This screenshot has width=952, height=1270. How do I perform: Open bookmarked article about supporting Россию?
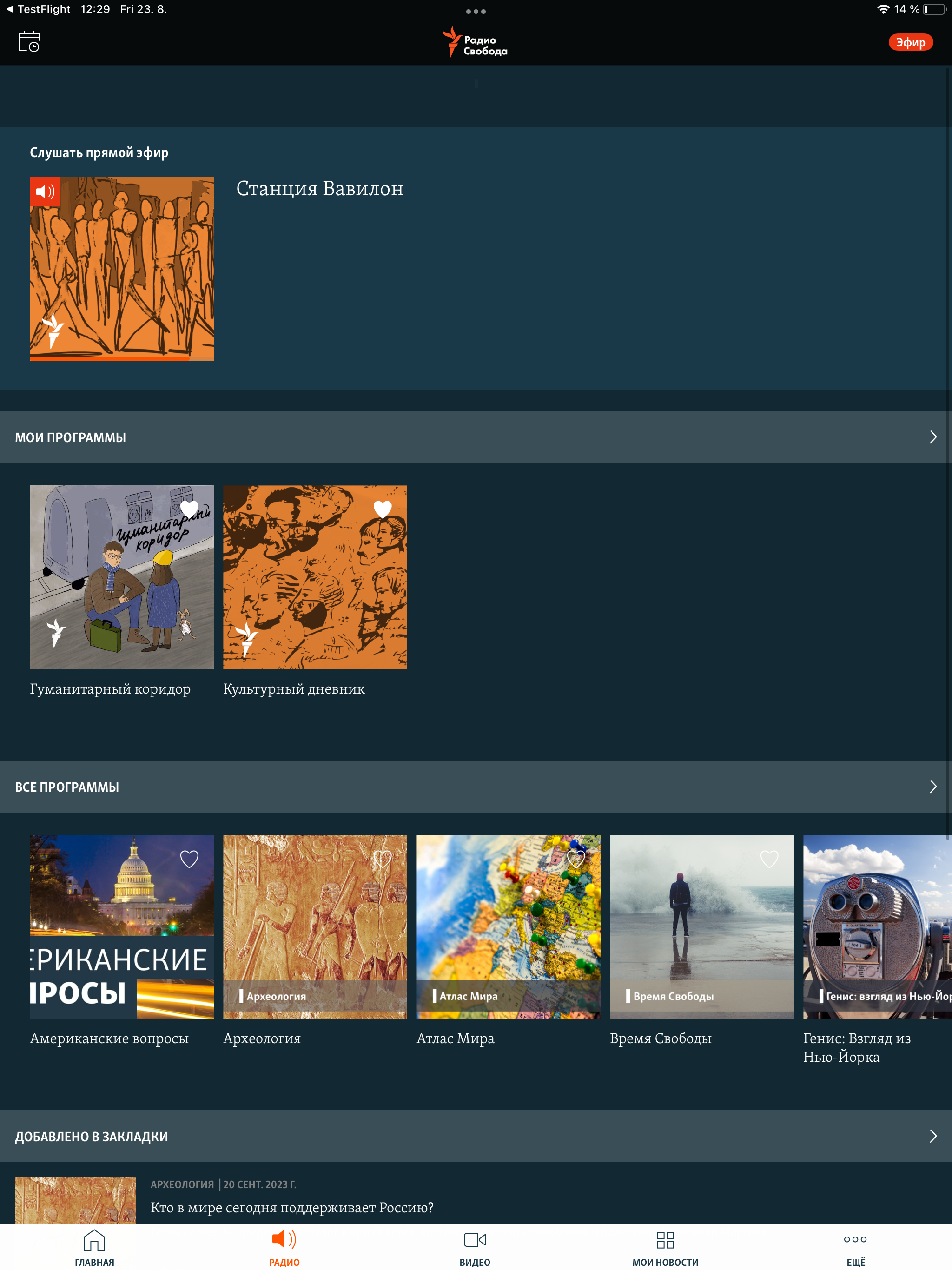pos(291,1207)
